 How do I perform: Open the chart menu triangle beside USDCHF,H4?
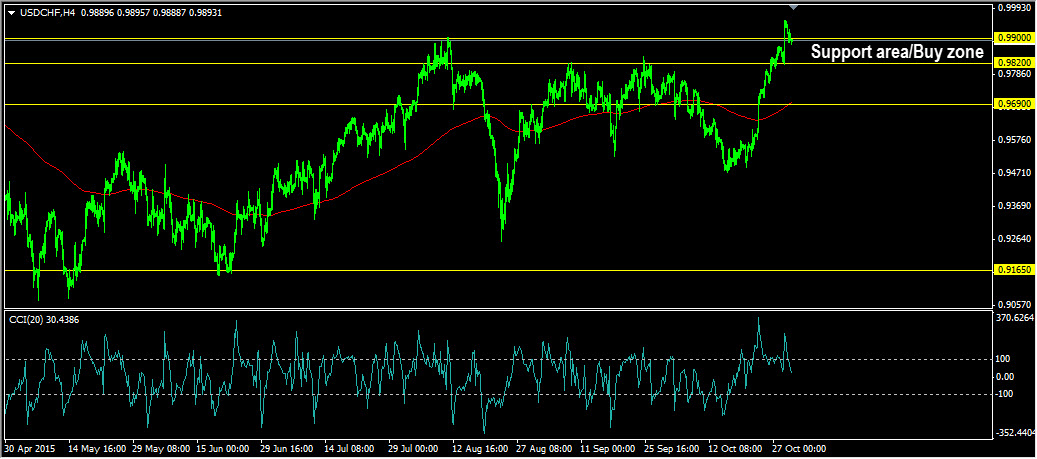[x=10, y=13]
